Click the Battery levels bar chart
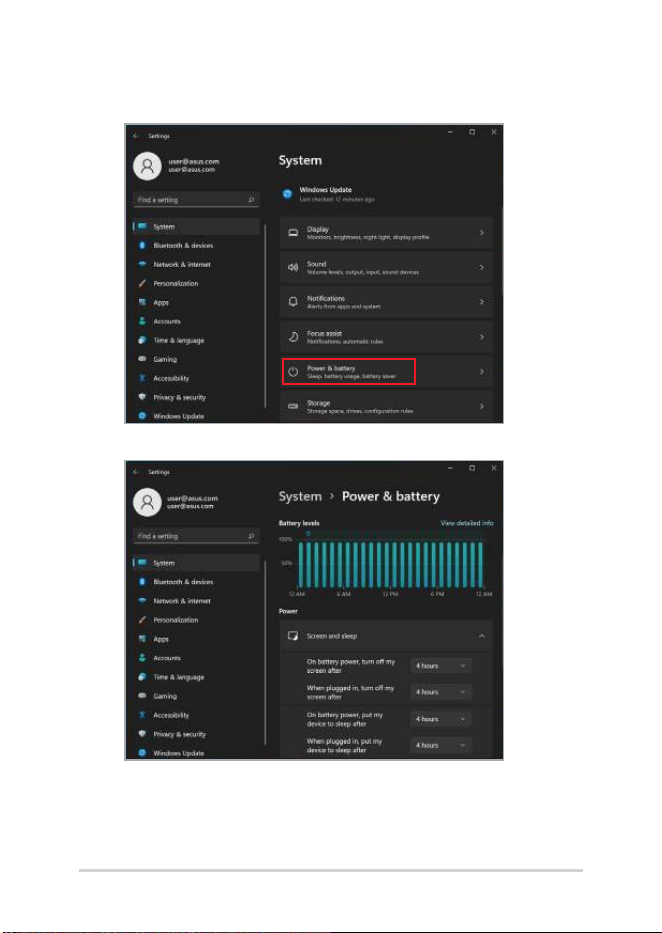The width and height of the screenshot is (662, 933). tap(391, 564)
